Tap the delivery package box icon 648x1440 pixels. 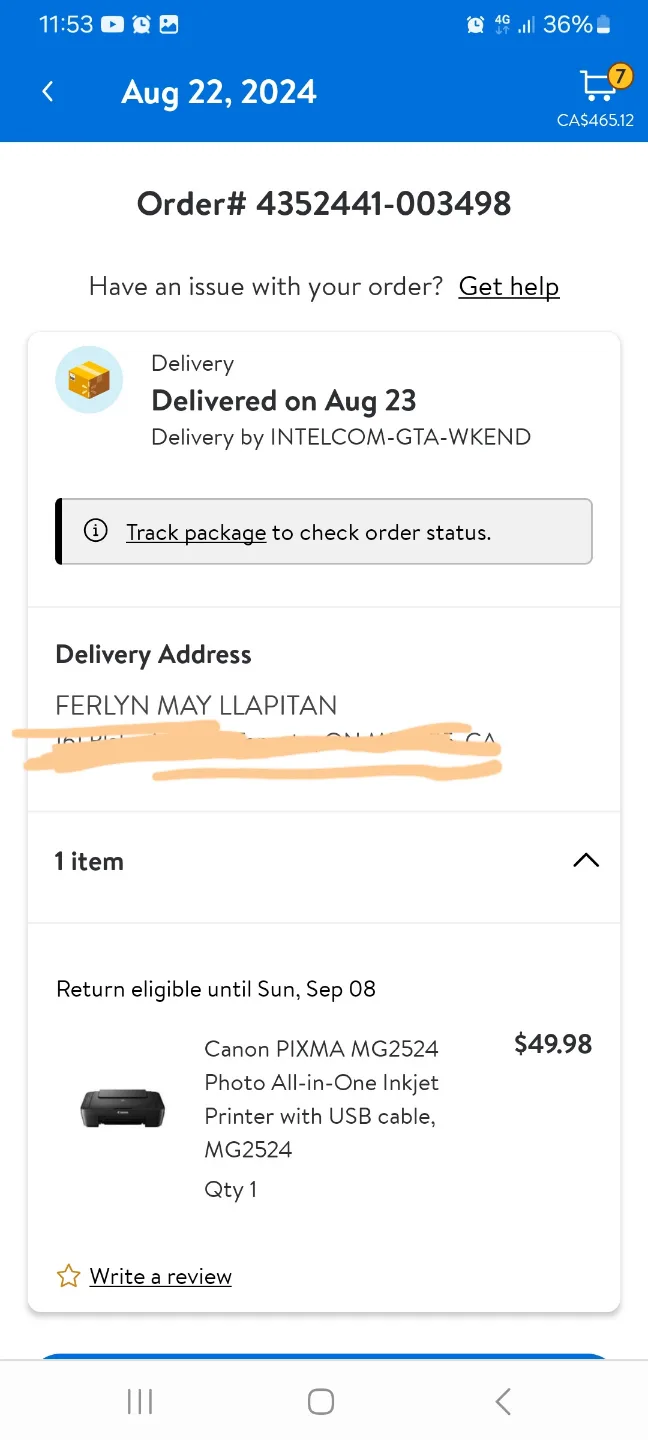[89, 379]
